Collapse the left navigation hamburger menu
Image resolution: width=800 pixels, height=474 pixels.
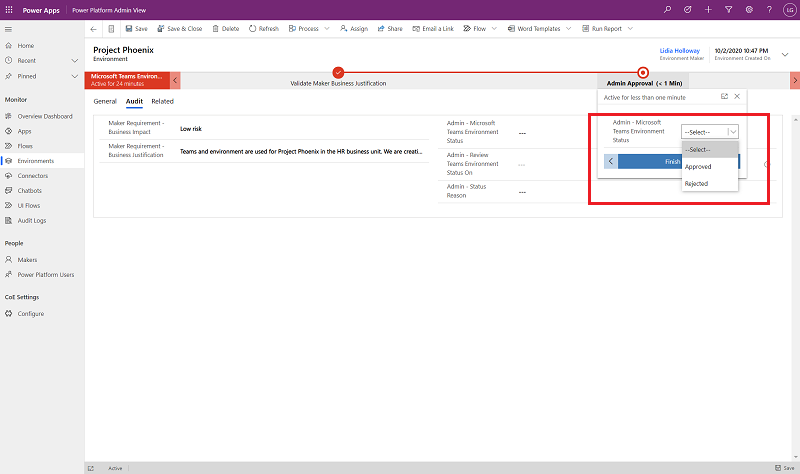(x=9, y=29)
